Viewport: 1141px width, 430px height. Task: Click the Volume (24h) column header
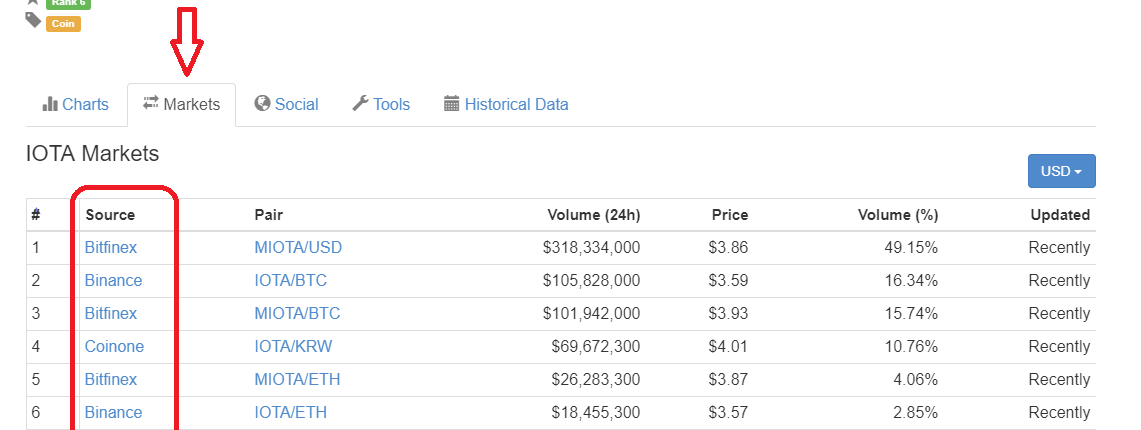(593, 214)
